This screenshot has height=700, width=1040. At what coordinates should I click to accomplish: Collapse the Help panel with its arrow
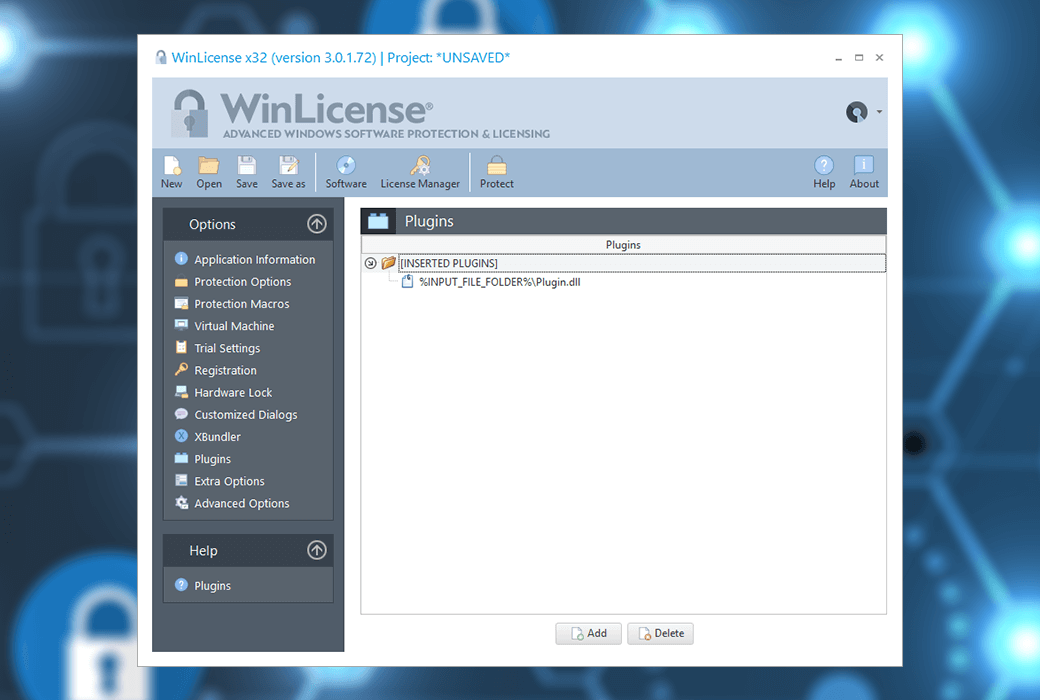(317, 550)
